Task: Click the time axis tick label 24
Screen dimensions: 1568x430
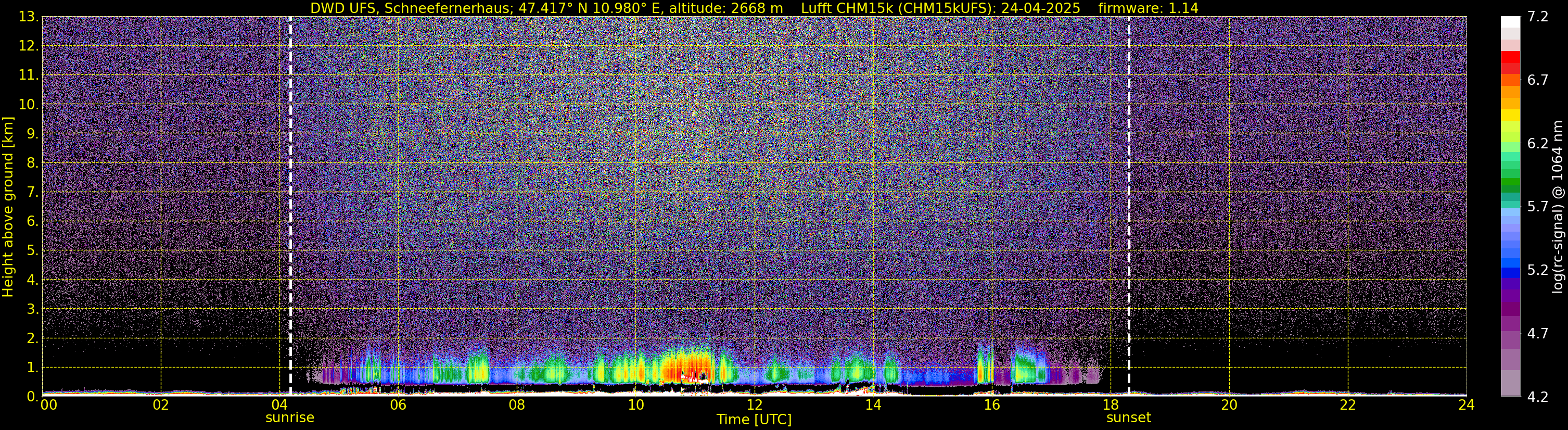Action: [1467, 405]
